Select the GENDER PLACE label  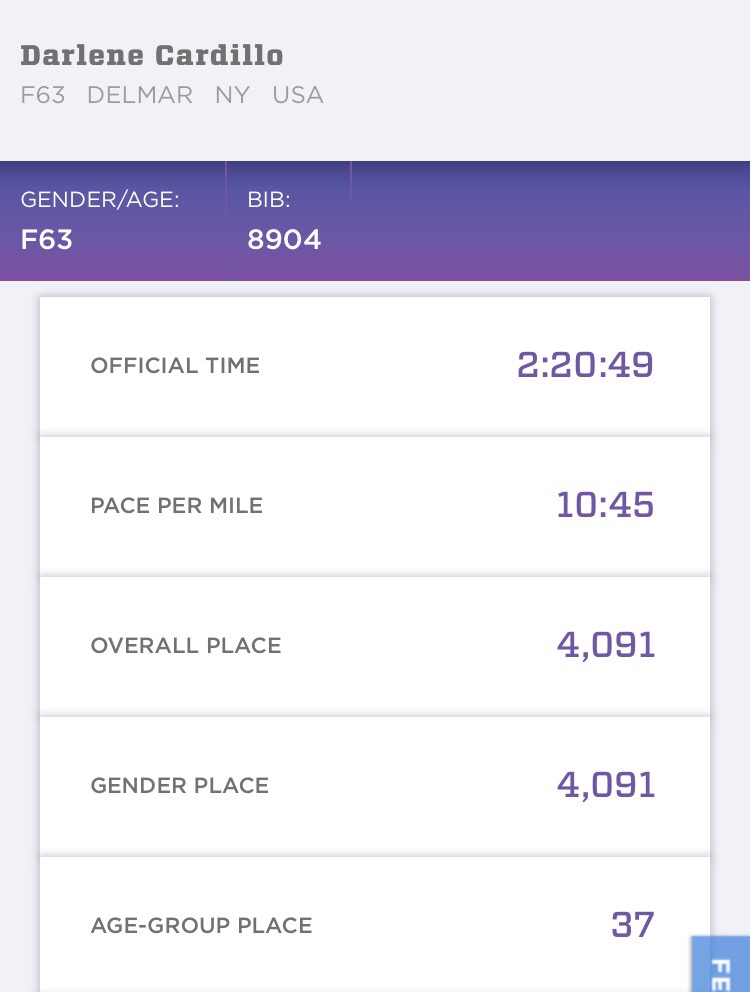pos(180,786)
